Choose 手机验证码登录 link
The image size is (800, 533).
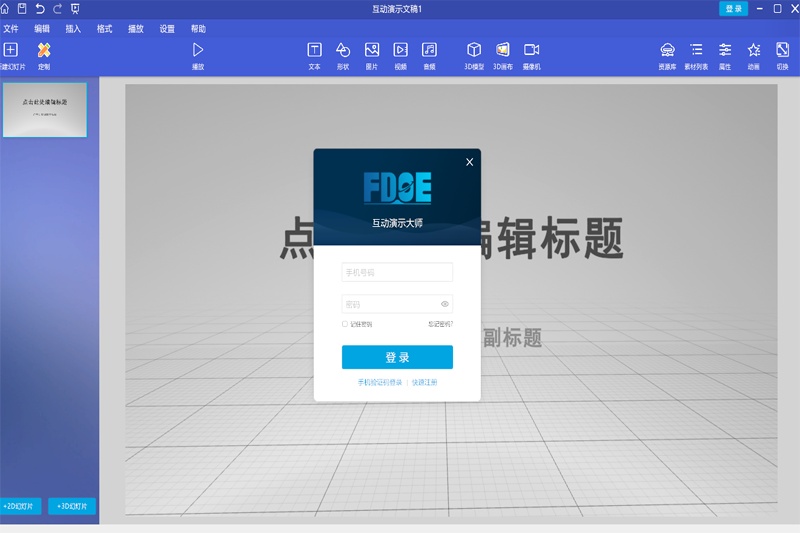coord(380,382)
